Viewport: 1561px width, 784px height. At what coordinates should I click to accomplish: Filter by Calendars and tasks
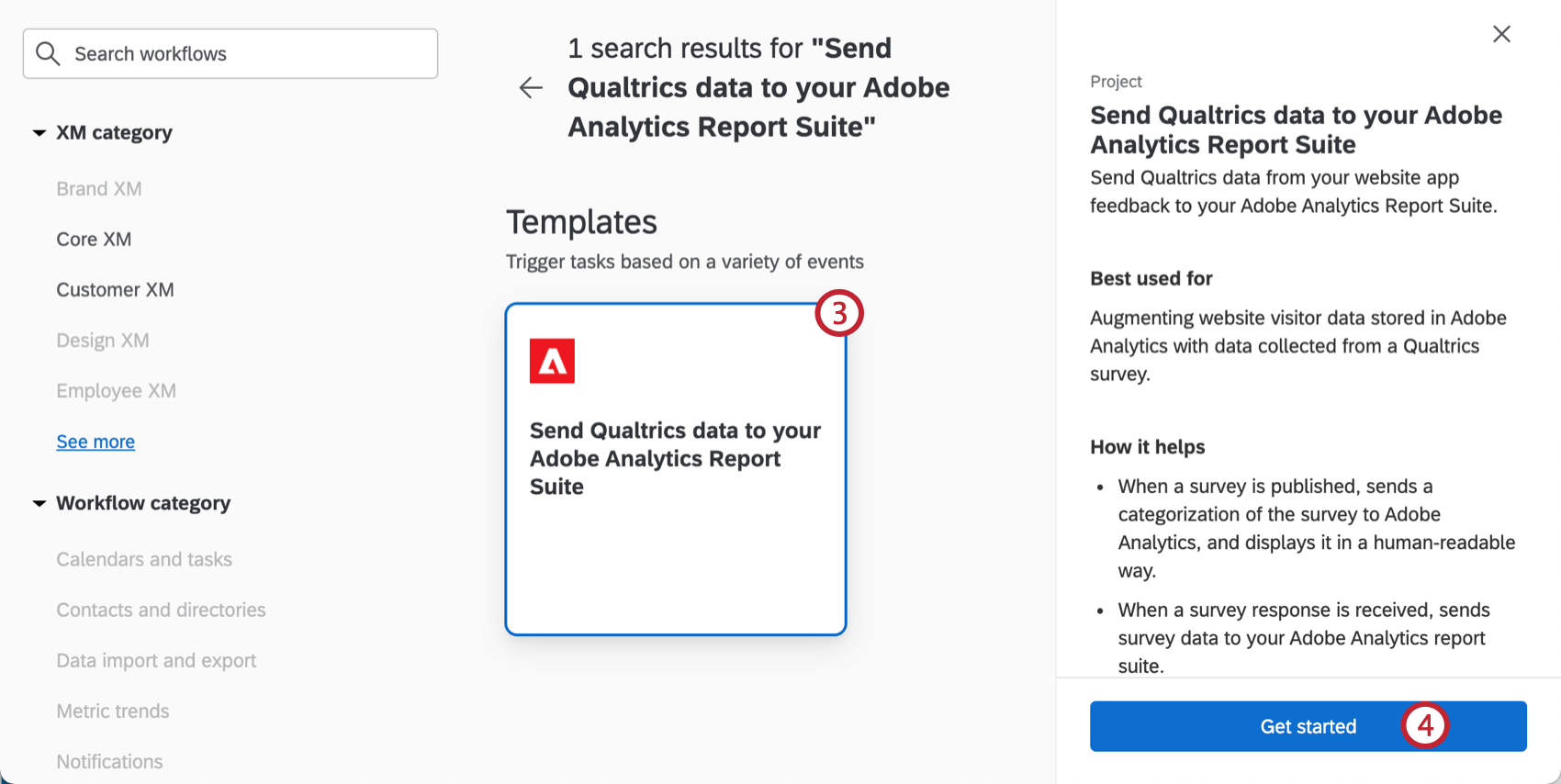click(x=144, y=559)
